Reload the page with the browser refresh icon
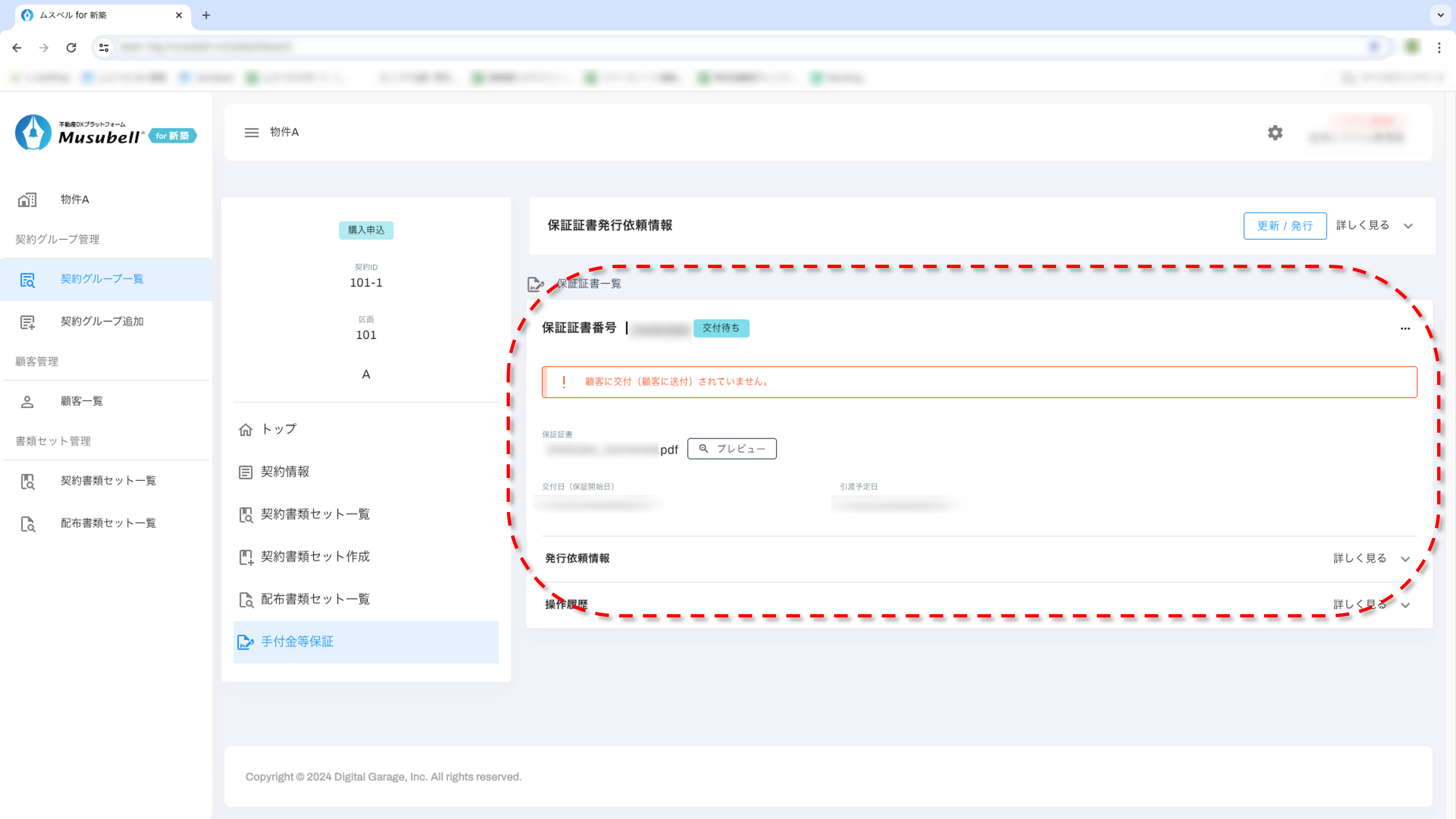The width and height of the screenshot is (1456, 819). [71, 47]
